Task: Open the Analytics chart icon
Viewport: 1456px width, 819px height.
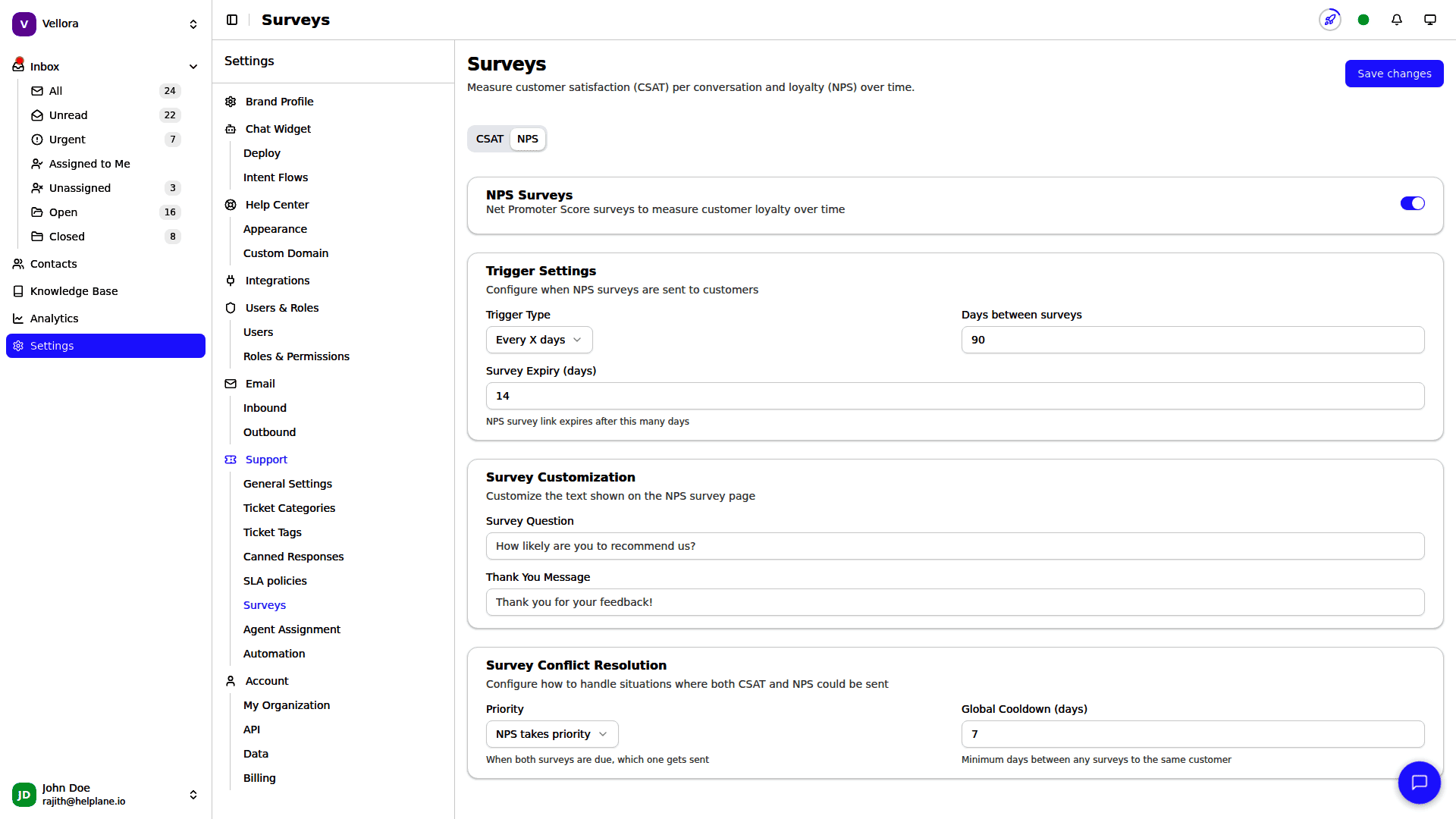Action: [18, 318]
